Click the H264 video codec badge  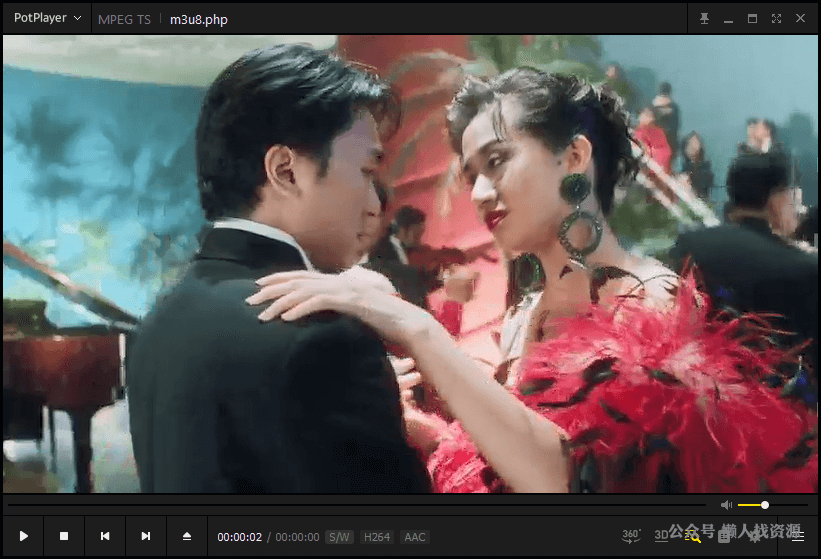377,537
